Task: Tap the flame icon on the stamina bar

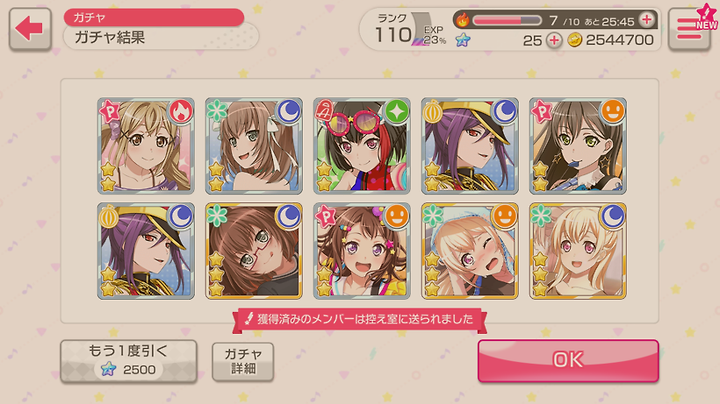Action: (x=463, y=20)
